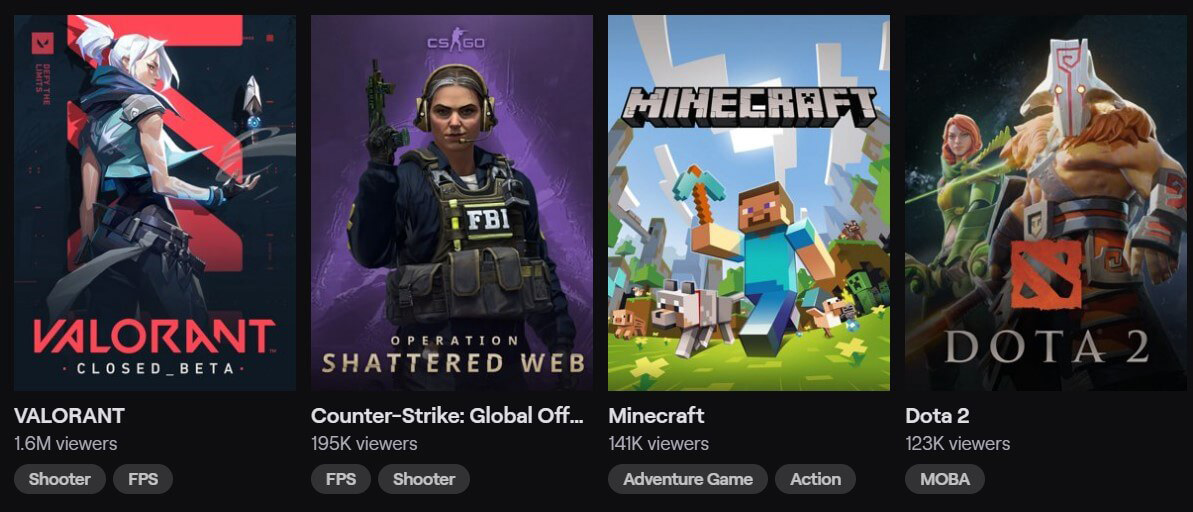The image size is (1193, 512).
Task: Filter by the Adventure Game tag
Action: click(688, 479)
